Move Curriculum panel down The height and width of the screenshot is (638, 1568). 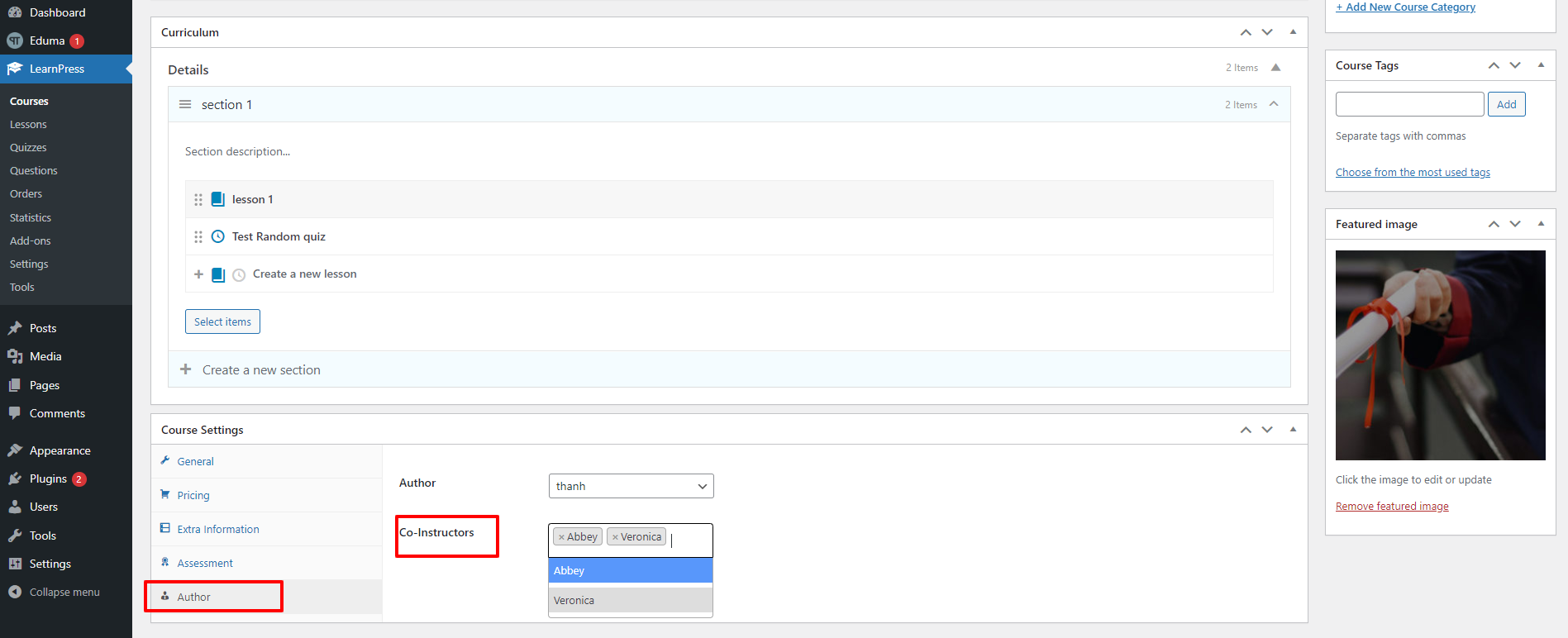point(1267,32)
